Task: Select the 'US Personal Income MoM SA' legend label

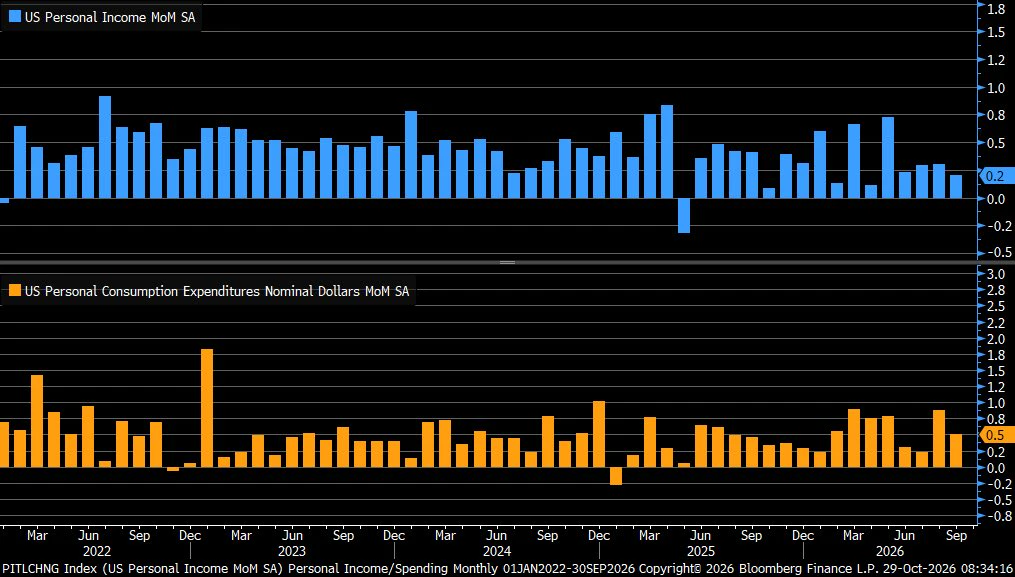Action: [109, 18]
